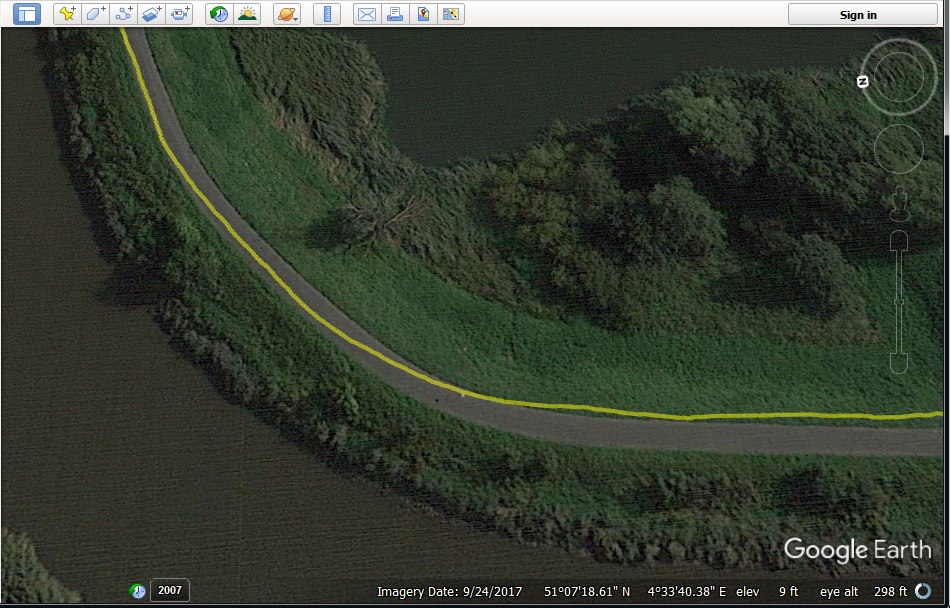950x608 pixels.
Task: Add a placemark with the pushpin icon
Action: point(67,14)
